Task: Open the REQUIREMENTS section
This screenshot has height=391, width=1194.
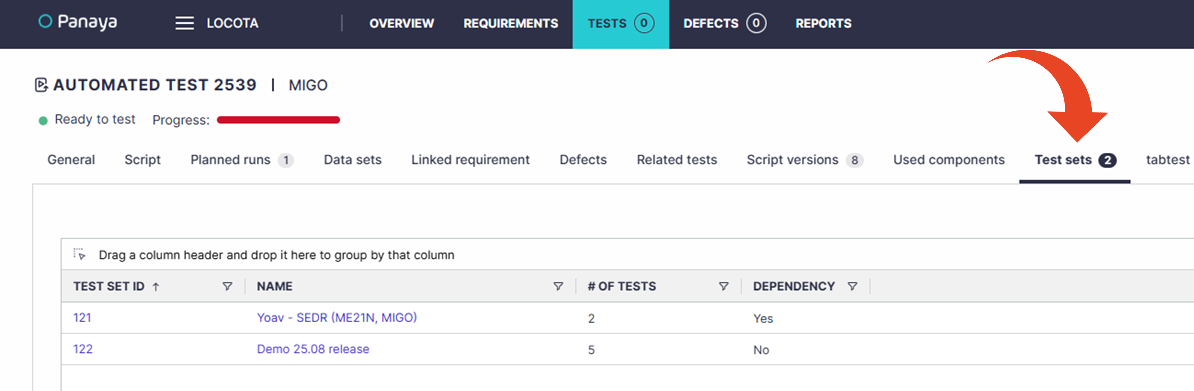Action: click(x=511, y=24)
